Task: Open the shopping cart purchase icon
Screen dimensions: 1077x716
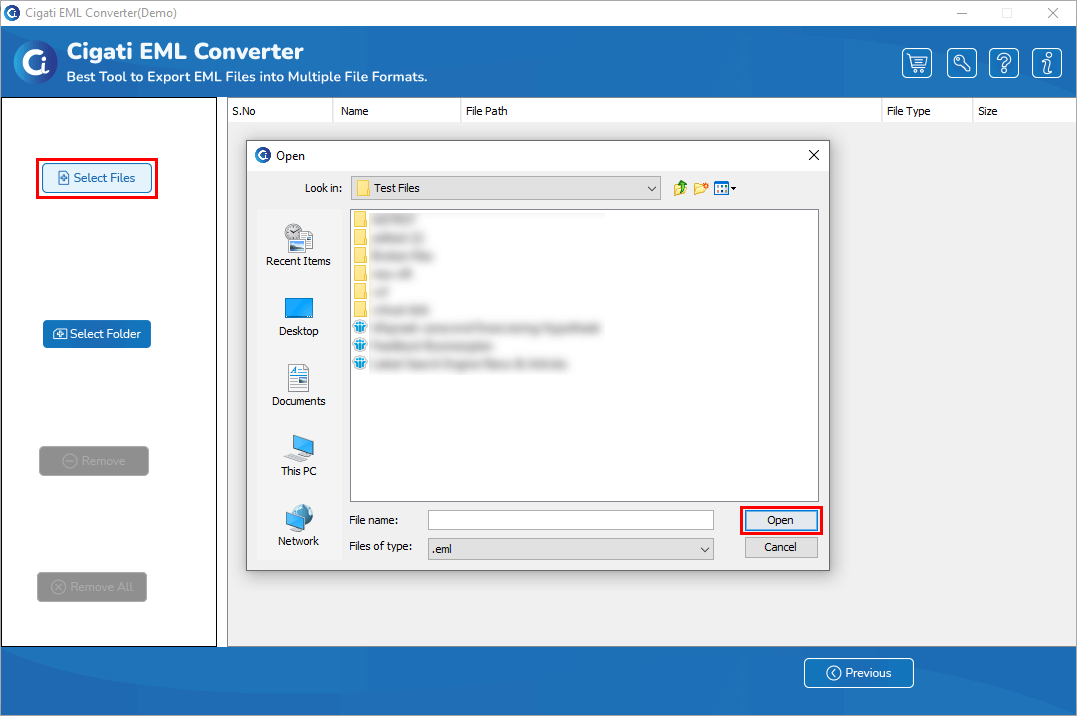Action: pyautogui.click(x=917, y=63)
